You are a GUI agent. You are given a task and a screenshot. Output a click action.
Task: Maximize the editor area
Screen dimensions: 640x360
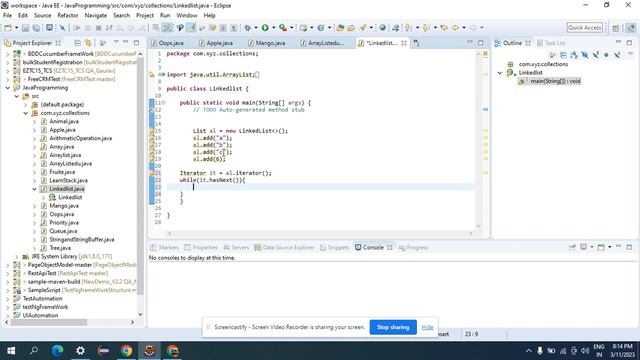tap(480, 42)
